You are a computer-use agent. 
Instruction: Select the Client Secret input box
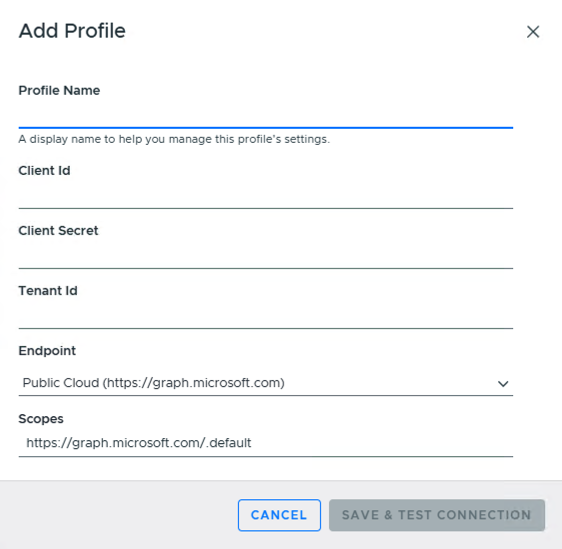pyautogui.click(x=266, y=256)
